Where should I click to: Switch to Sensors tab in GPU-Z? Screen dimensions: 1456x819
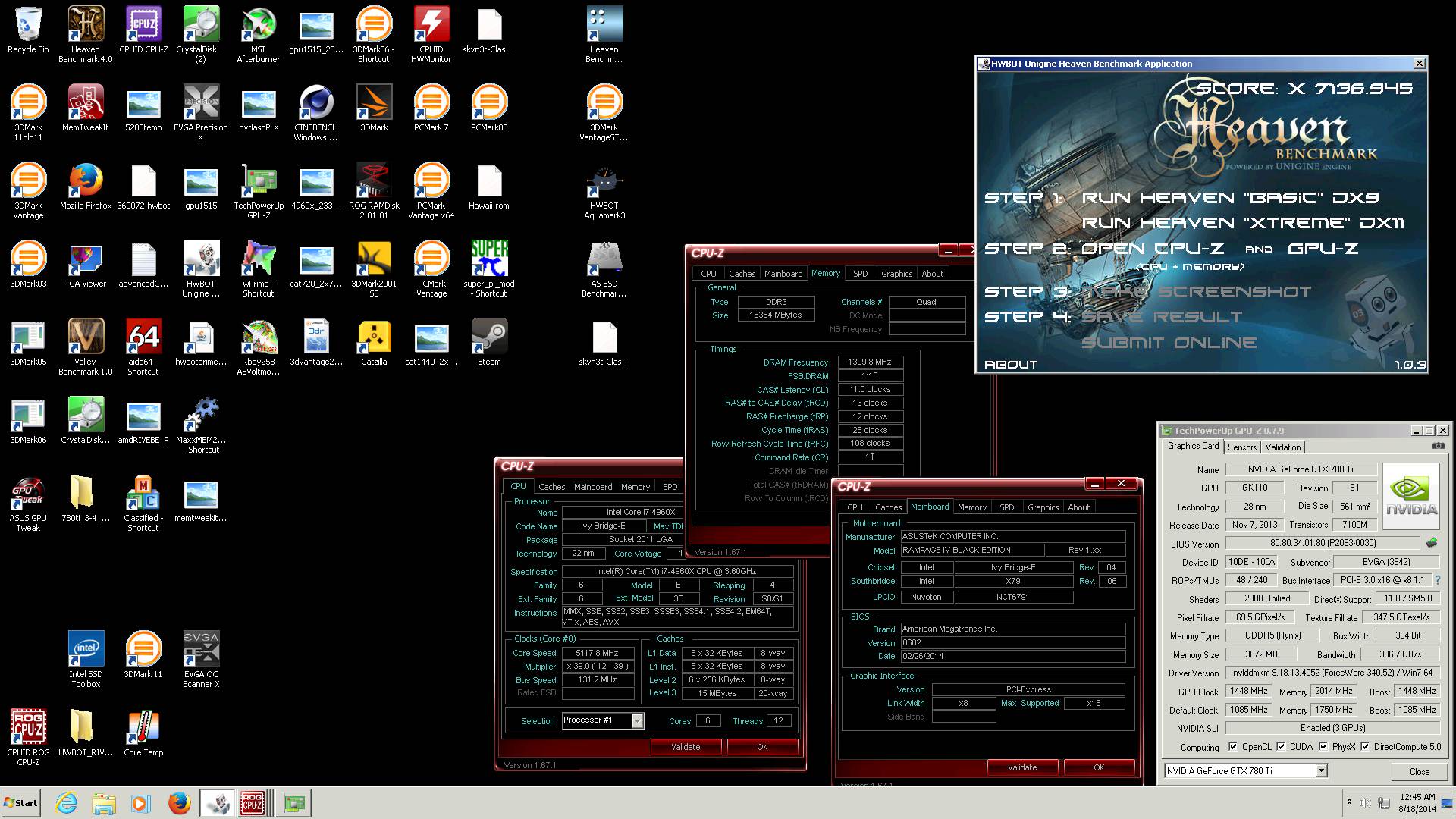point(1242,447)
